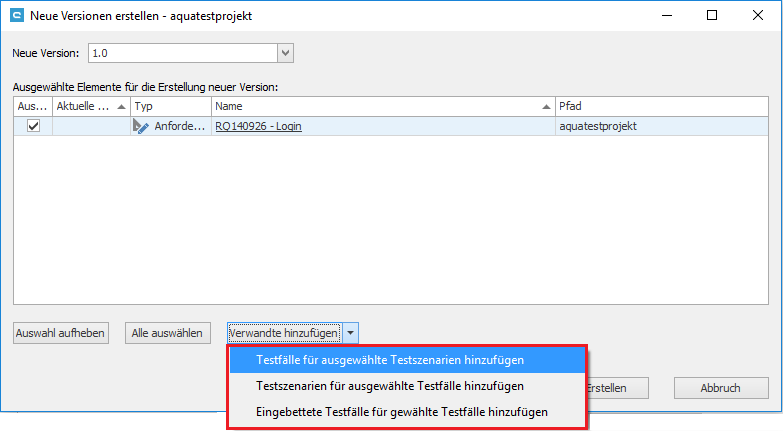
Task: Click the Pfad column header
Action: (660, 106)
